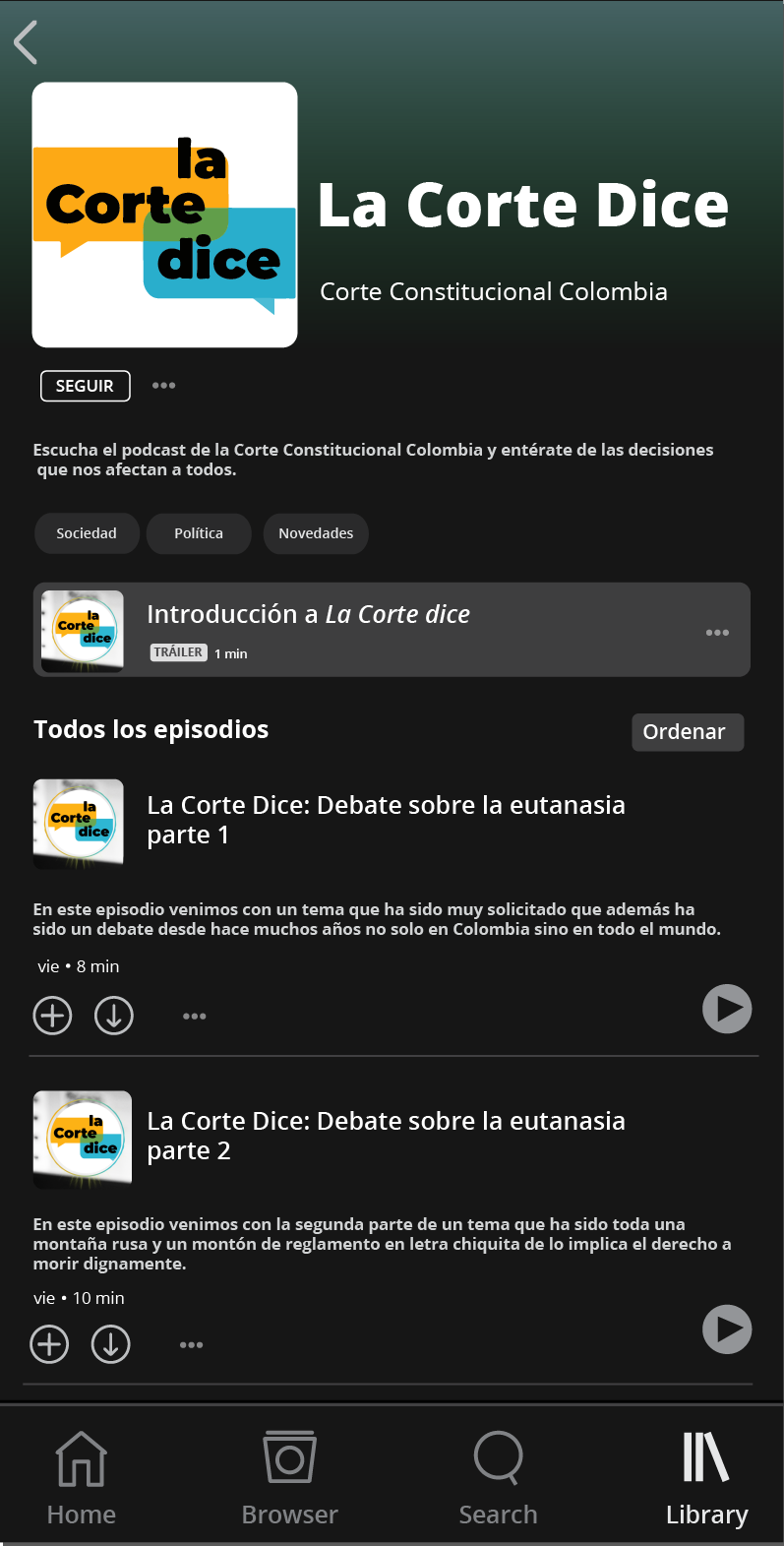
Task: Tap the parte 1 description 'En este episodio venimos con un tema'
Action: pos(377,919)
